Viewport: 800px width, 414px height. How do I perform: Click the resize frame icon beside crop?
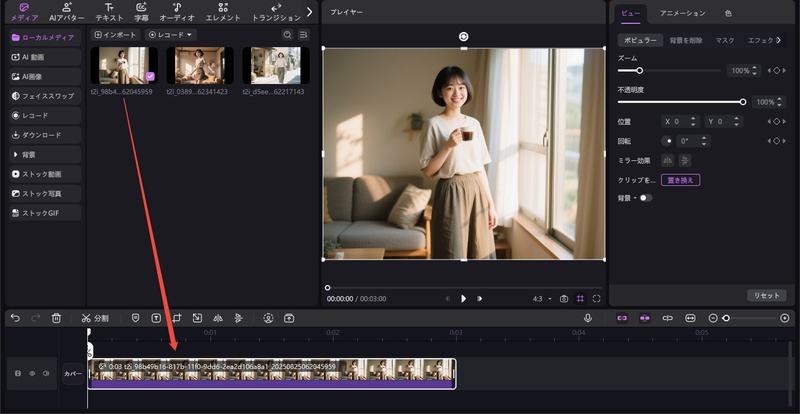tap(197, 318)
